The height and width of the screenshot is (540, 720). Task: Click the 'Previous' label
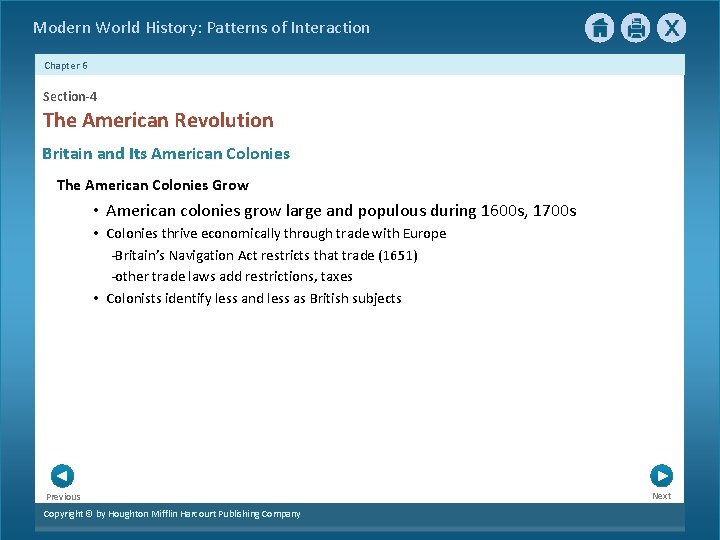tap(63, 497)
